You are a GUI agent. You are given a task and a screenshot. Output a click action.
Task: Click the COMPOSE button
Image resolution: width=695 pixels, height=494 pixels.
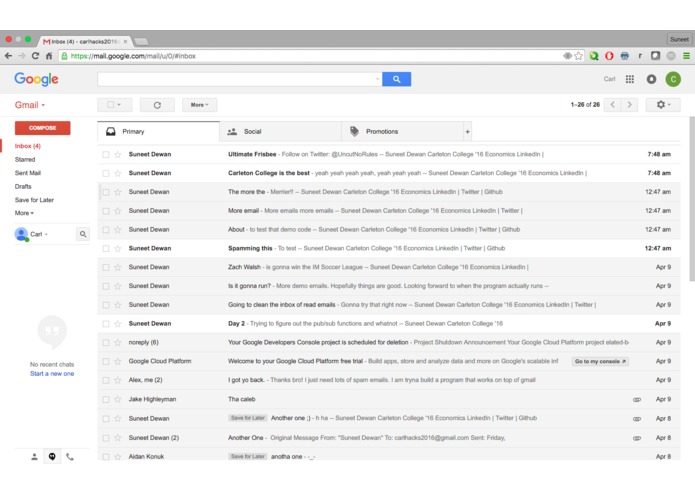43,128
